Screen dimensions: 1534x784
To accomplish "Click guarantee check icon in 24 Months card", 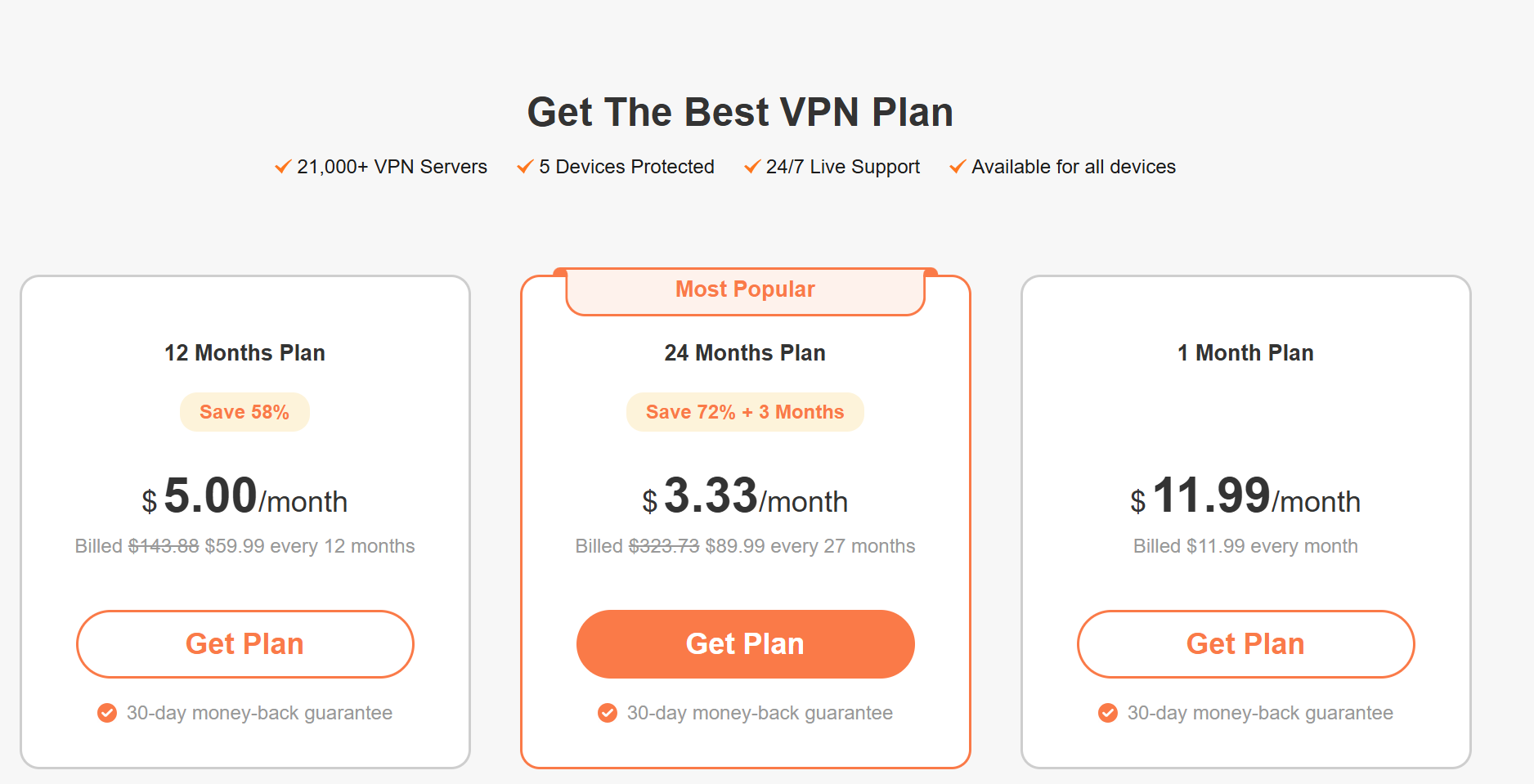I will coord(608,713).
